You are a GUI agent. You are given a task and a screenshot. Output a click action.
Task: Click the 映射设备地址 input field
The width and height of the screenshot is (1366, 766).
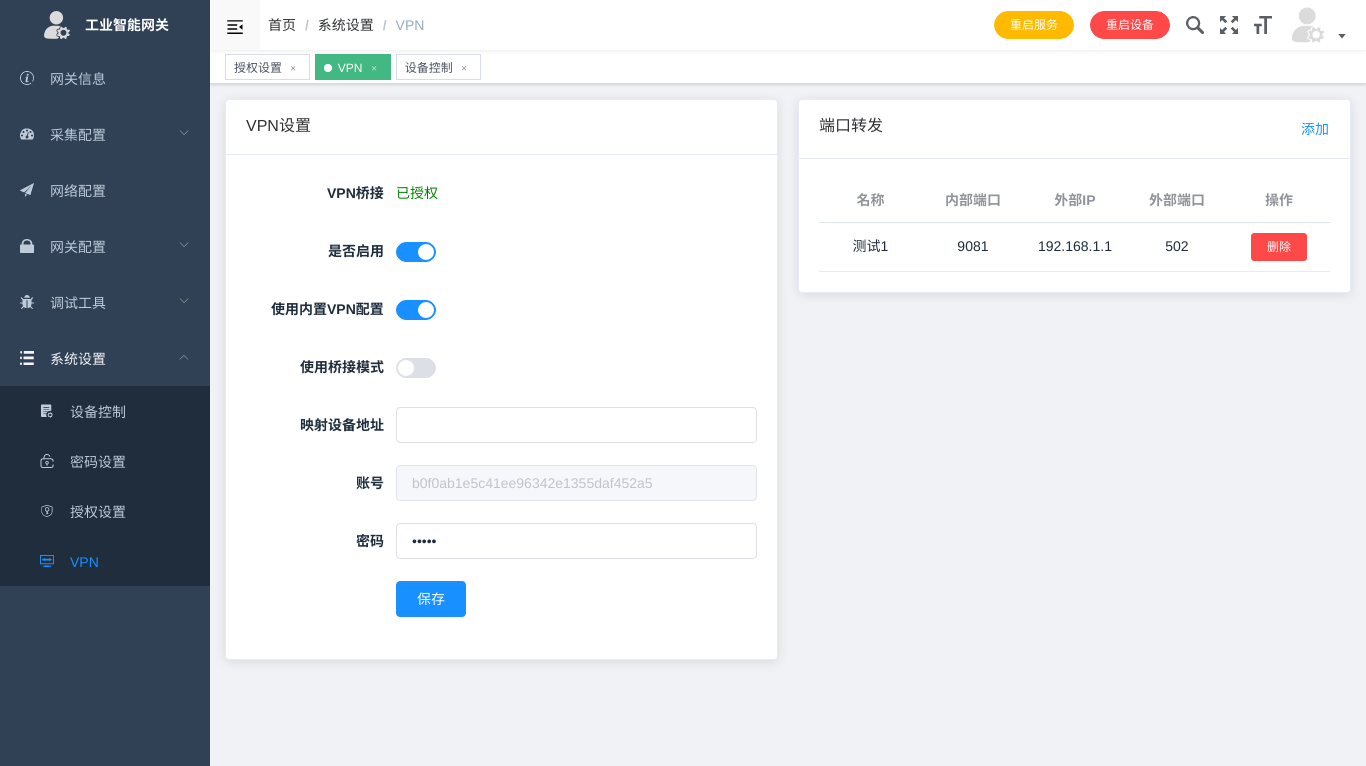click(x=576, y=425)
